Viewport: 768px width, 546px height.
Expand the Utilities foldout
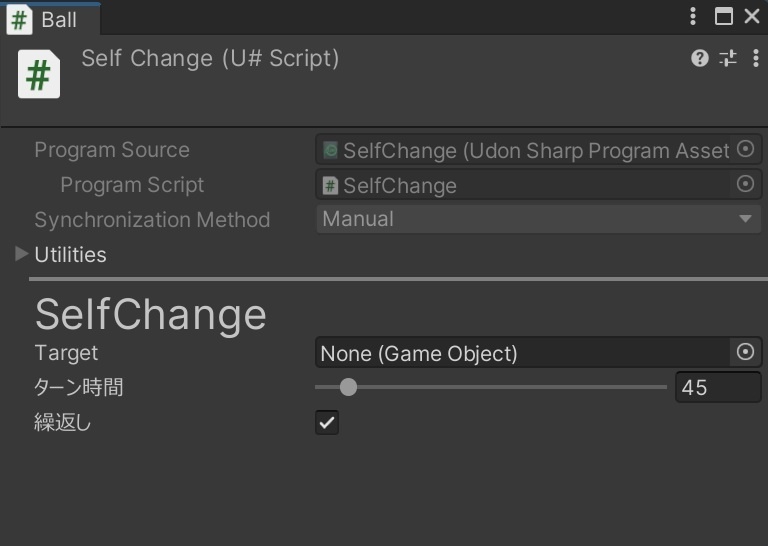tap(22, 254)
